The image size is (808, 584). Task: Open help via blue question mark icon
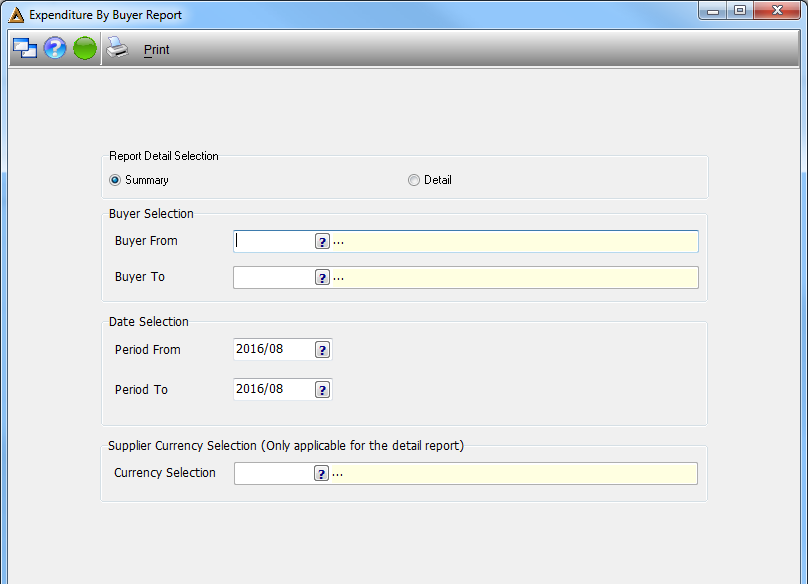pyautogui.click(x=55, y=48)
